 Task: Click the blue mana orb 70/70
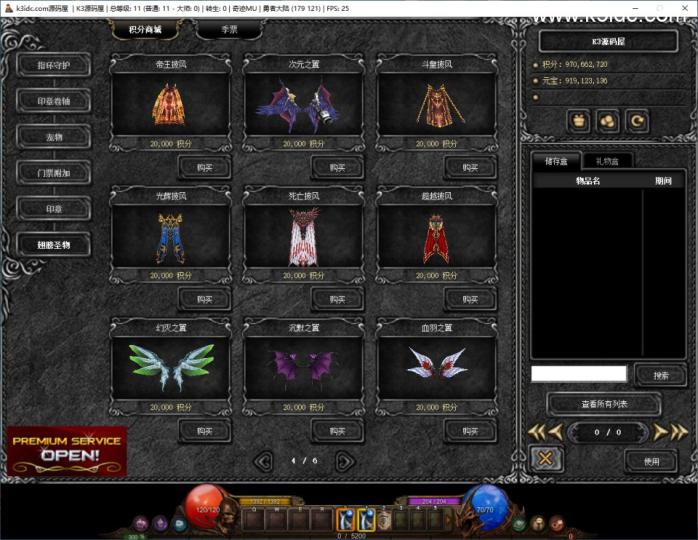(486, 508)
